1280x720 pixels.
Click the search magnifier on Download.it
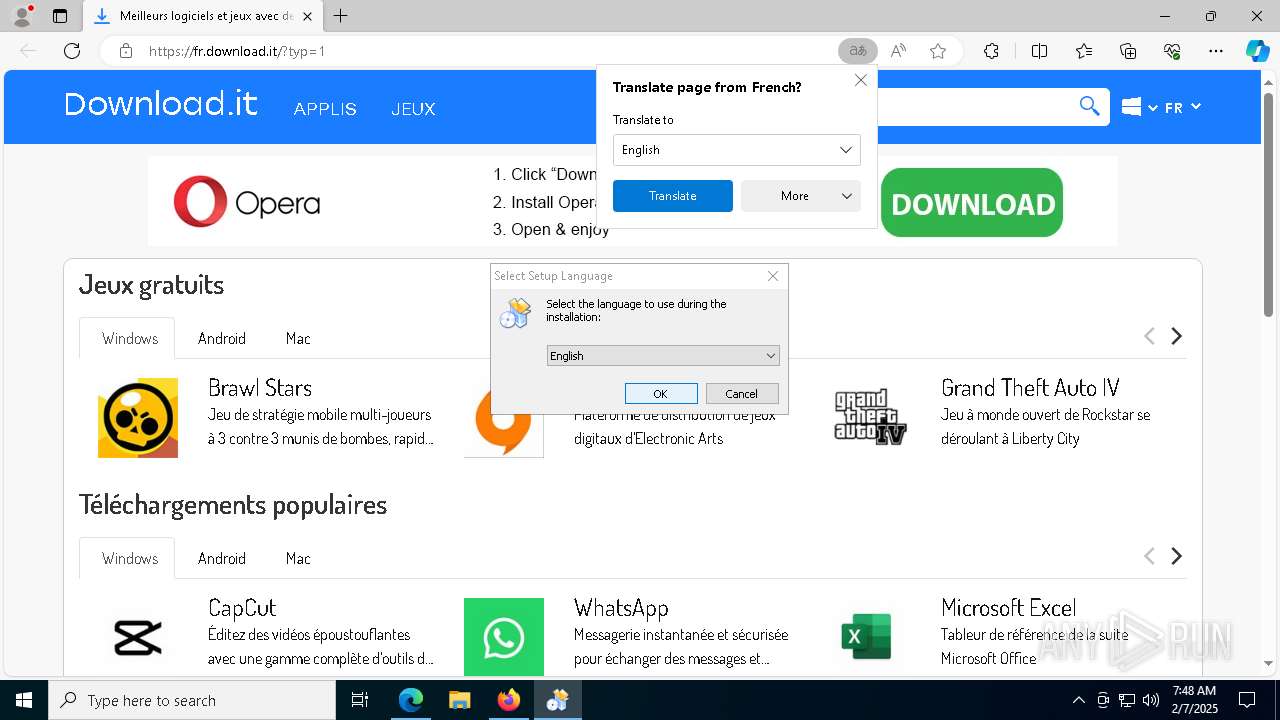[x=1089, y=106]
